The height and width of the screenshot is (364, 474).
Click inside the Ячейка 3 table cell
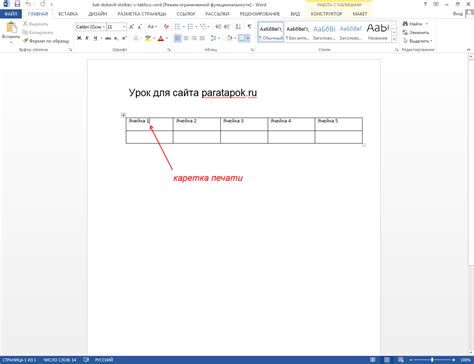[244, 124]
